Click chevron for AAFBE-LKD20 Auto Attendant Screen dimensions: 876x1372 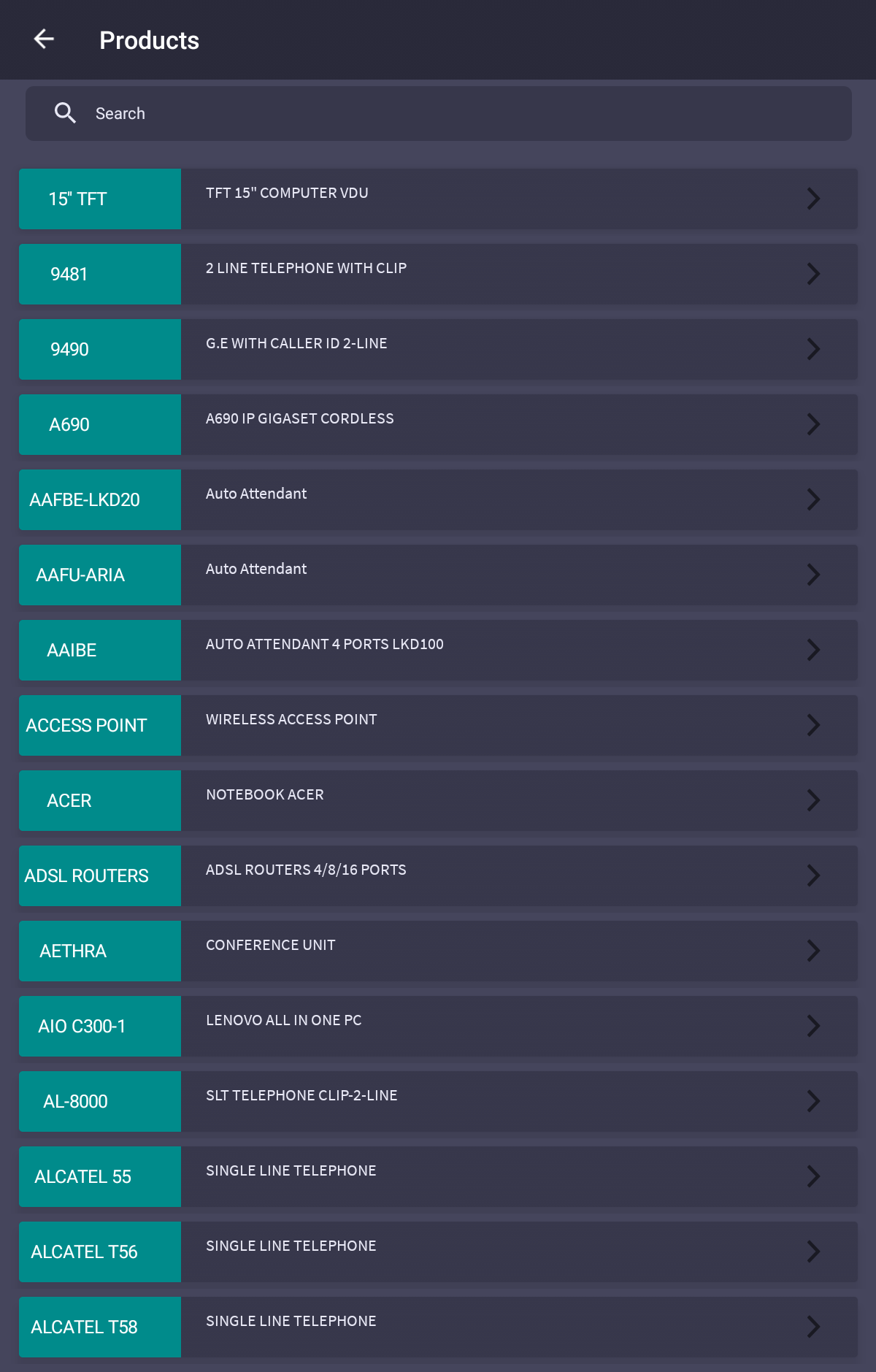pyautogui.click(x=813, y=499)
